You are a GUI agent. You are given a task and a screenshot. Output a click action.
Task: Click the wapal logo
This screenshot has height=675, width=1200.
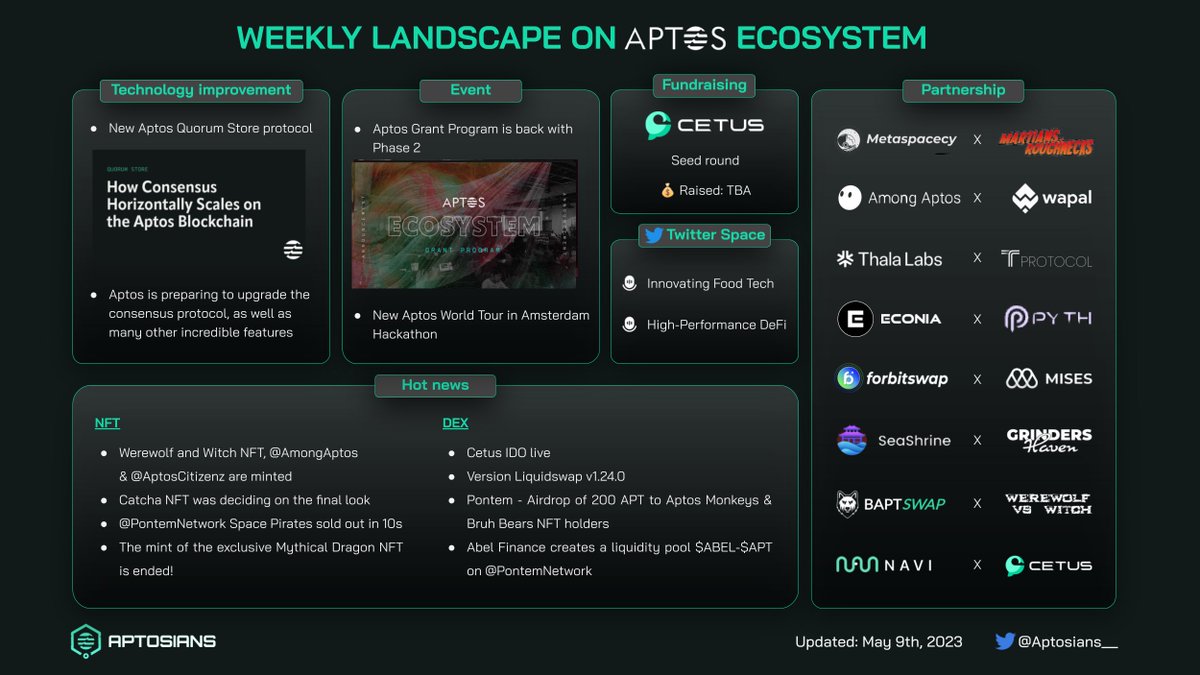click(x=1051, y=198)
